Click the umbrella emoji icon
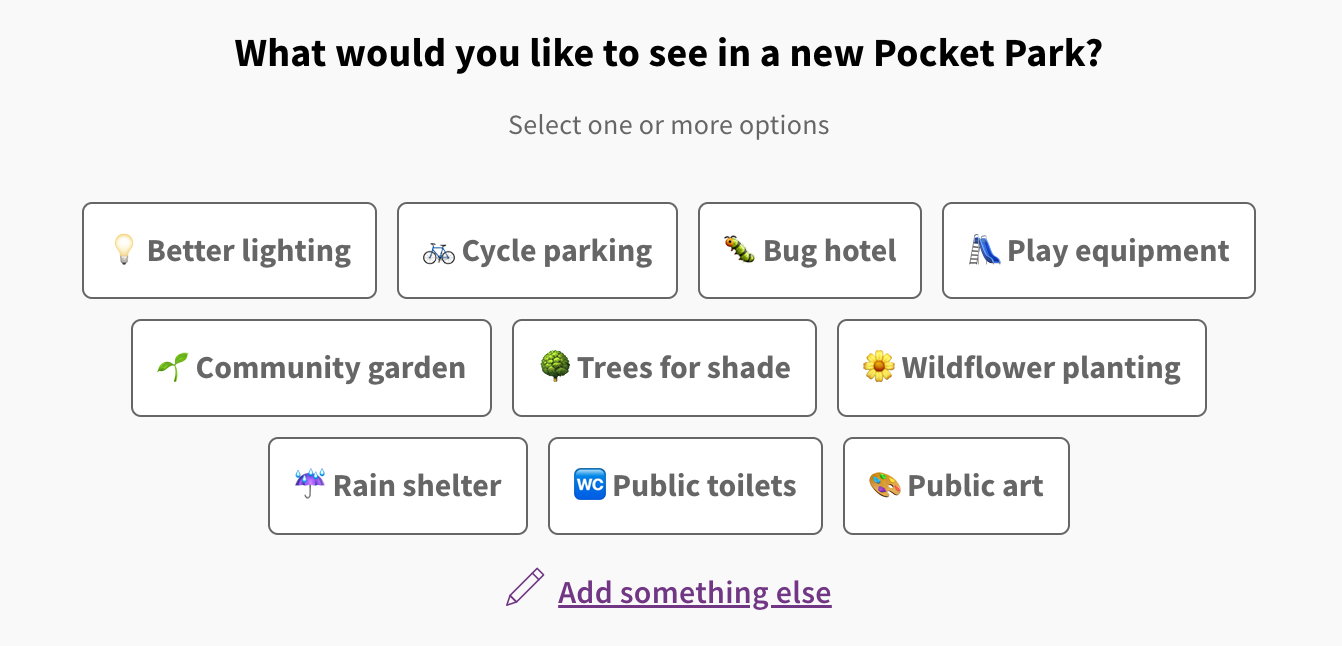The width and height of the screenshot is (1342, 646). pyautogui.click(x=310, y=486)
